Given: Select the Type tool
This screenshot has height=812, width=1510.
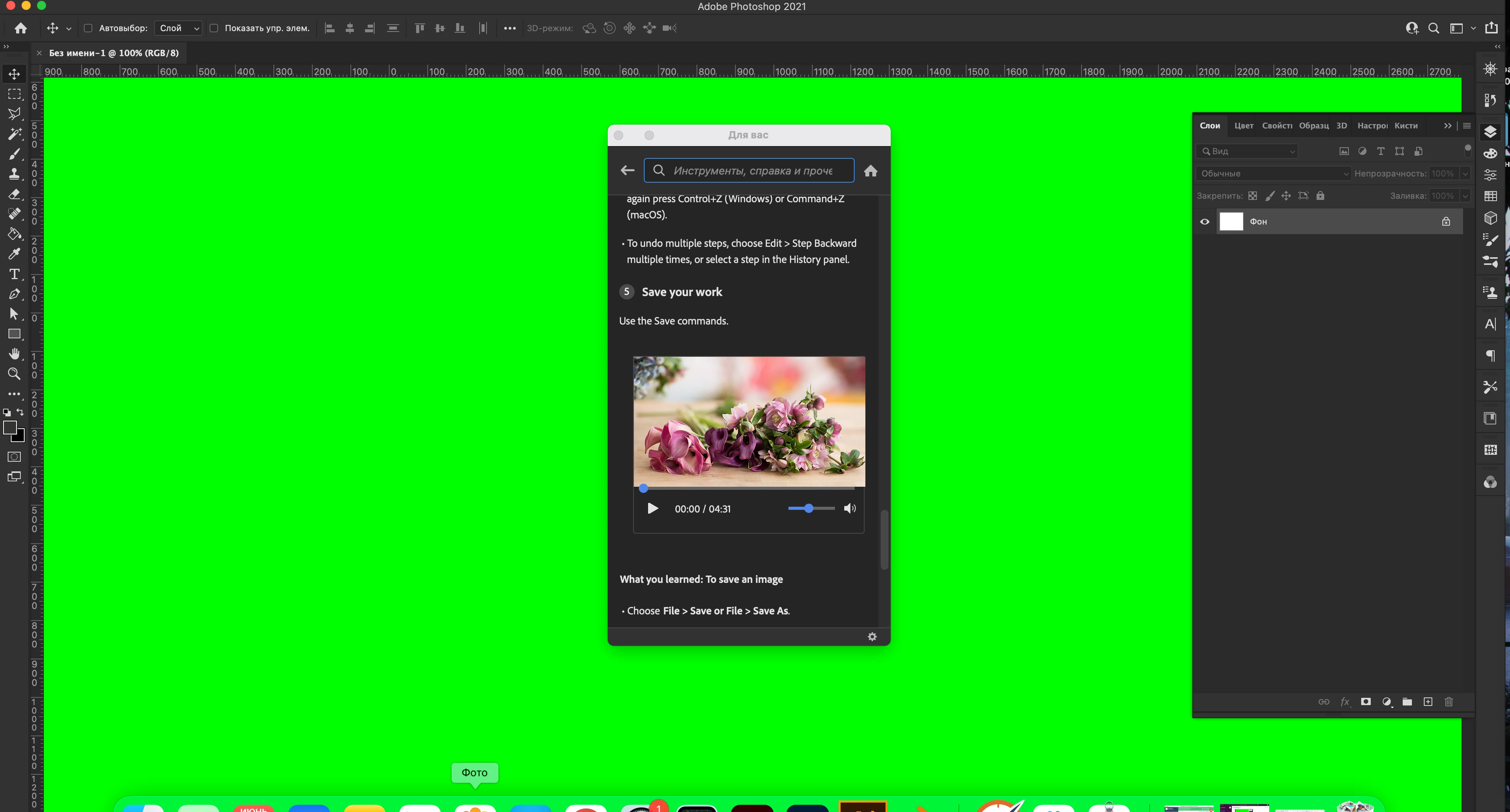Looking at the screenshot, I should tap(14, 274).
